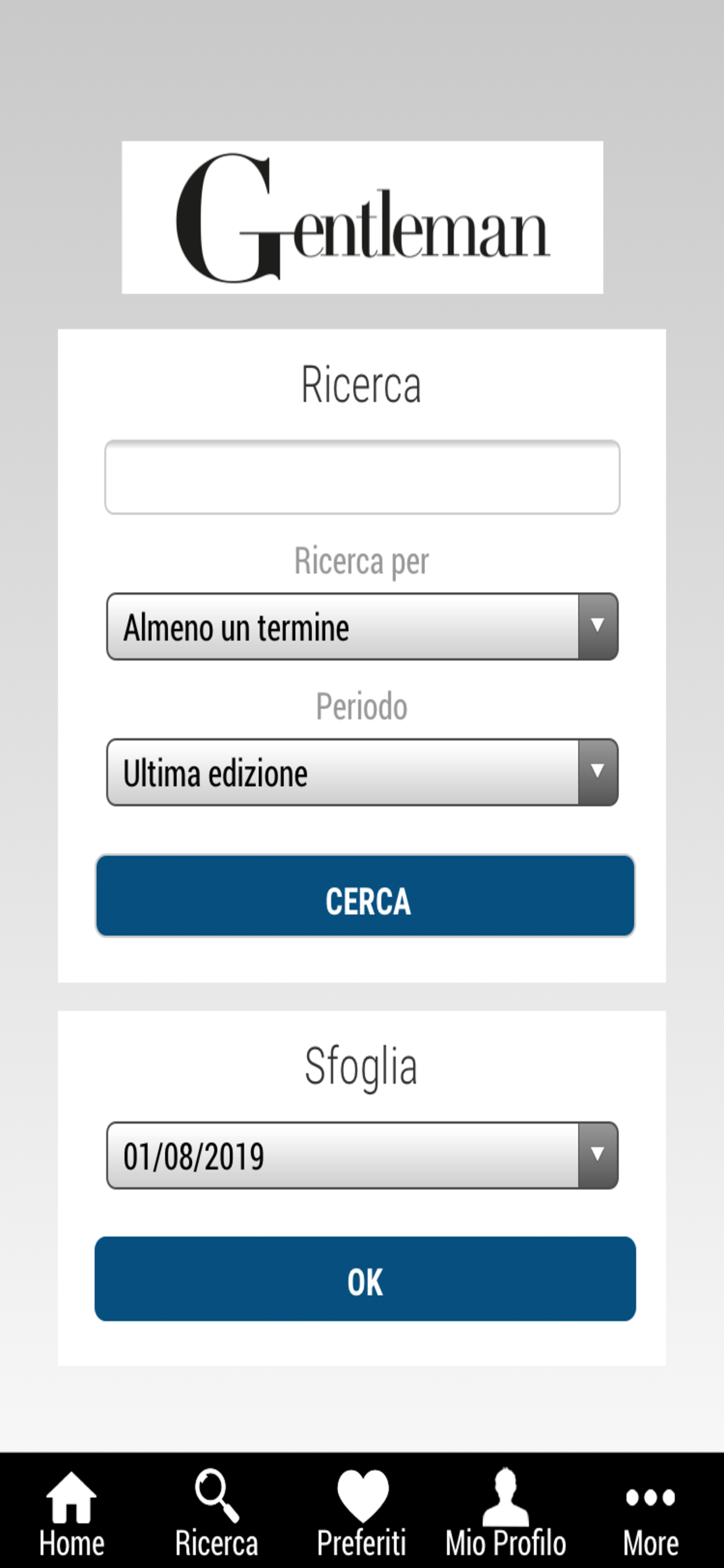Open Mio Profilo person icon
724x1568 pixels.
point(505,1496)
